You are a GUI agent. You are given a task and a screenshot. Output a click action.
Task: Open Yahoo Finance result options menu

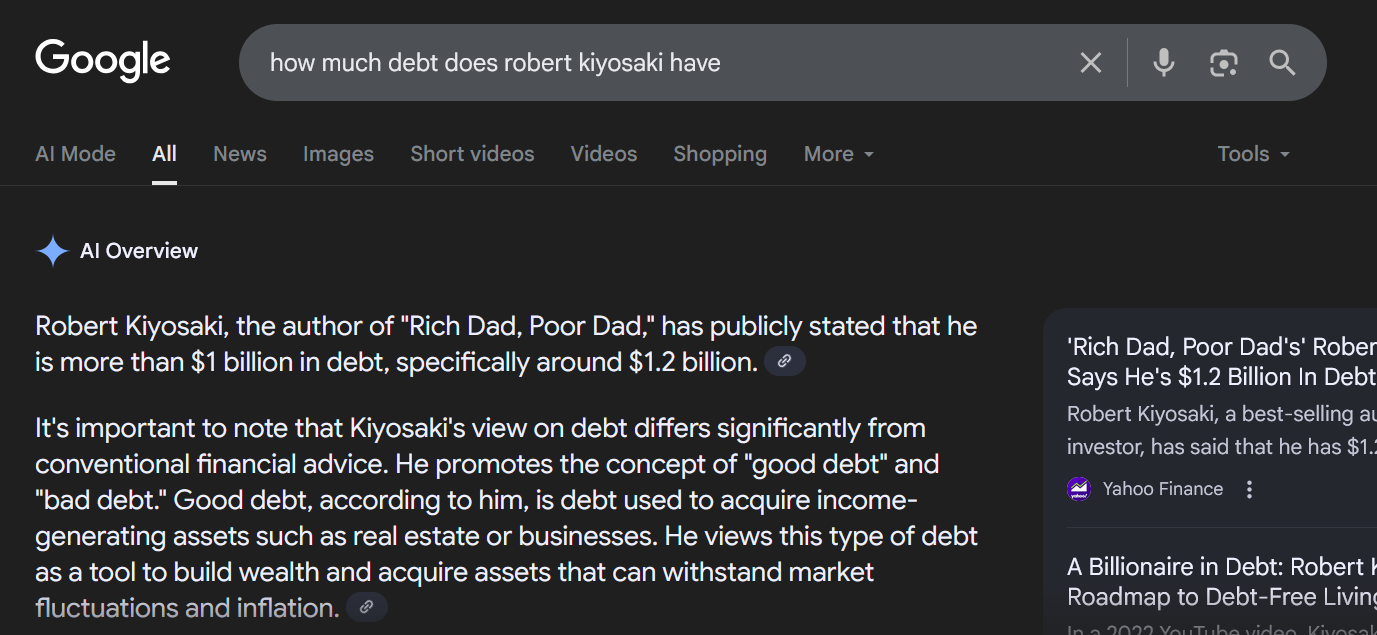[1249, 489]
